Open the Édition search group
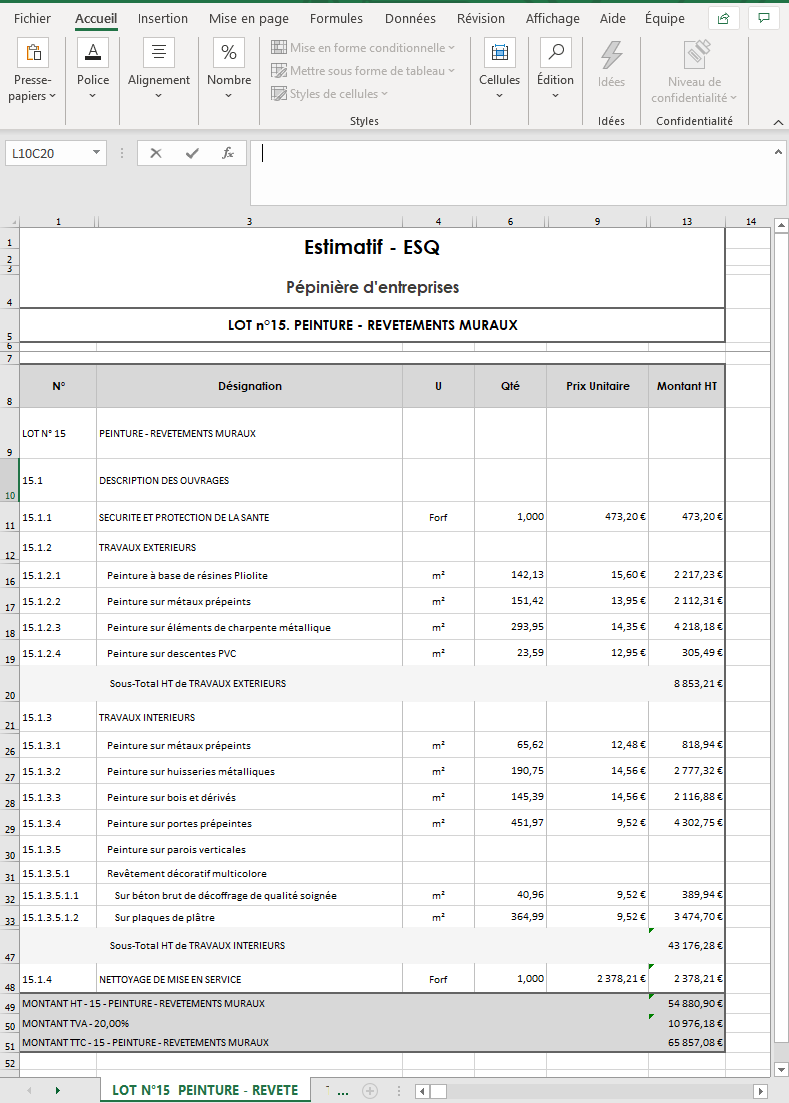This screenshot has width=789, height=1103. [556, 70]
